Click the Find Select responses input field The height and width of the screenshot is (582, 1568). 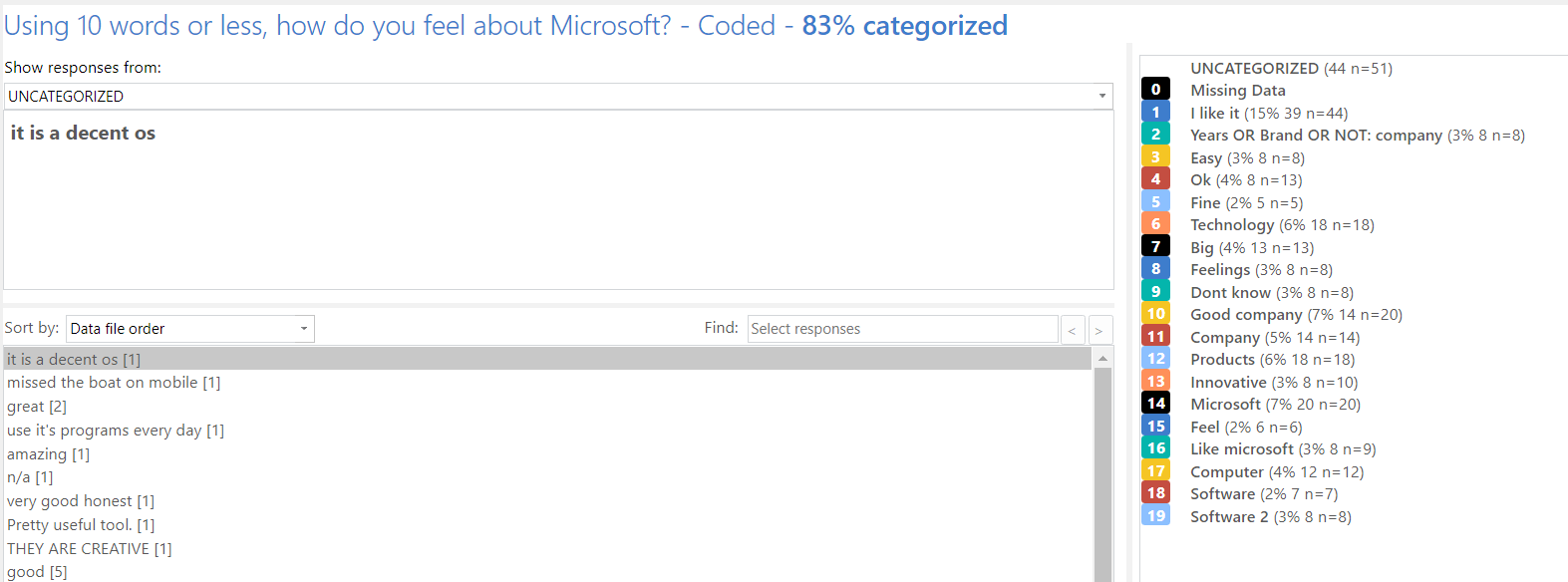(902, 329)
